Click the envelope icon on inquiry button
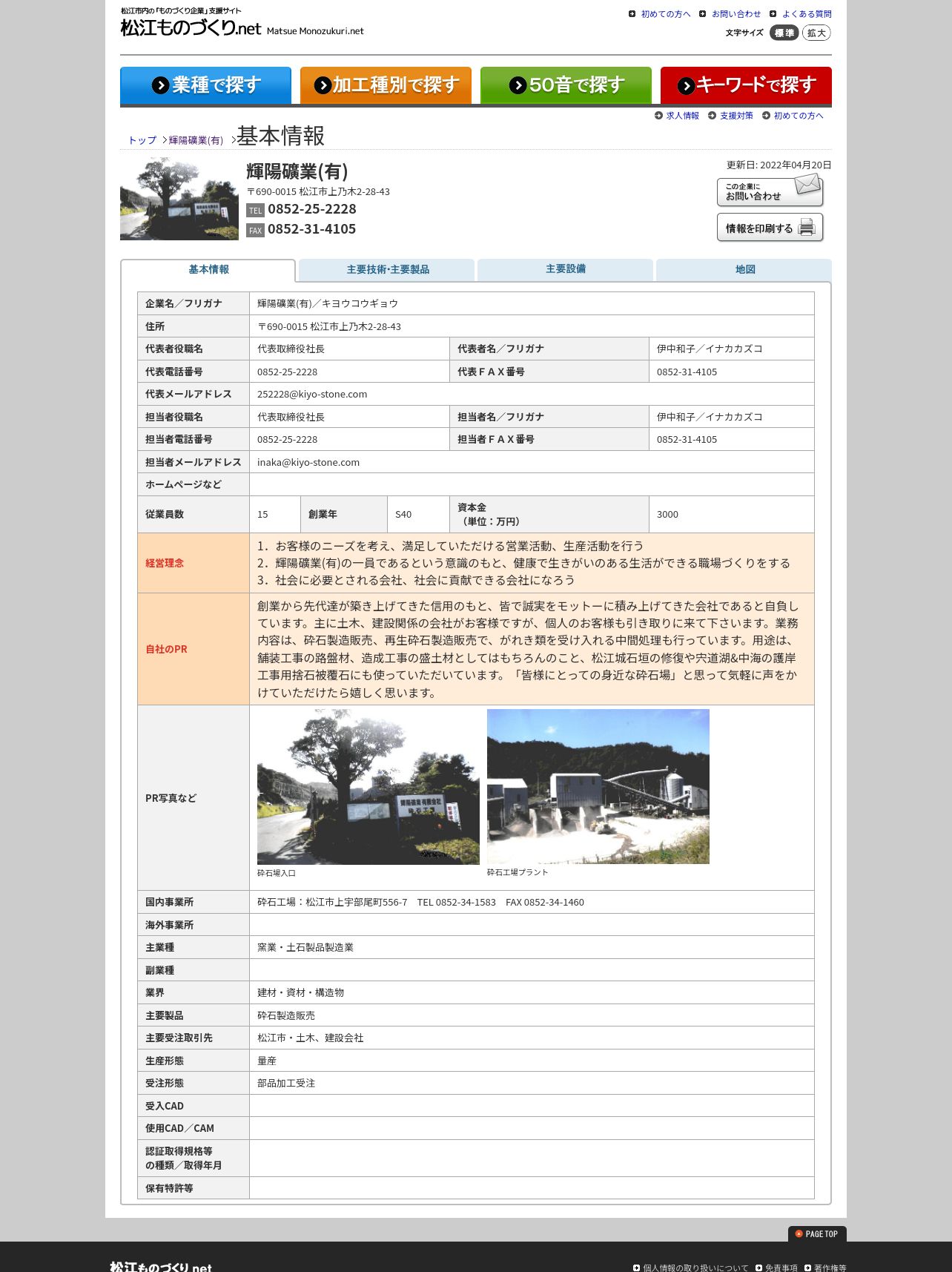The image size is (952, 1272). (807, 185)
